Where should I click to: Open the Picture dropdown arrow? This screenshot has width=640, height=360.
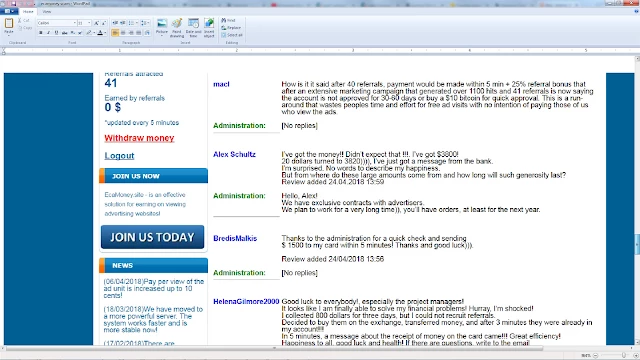tap(162, 36)
